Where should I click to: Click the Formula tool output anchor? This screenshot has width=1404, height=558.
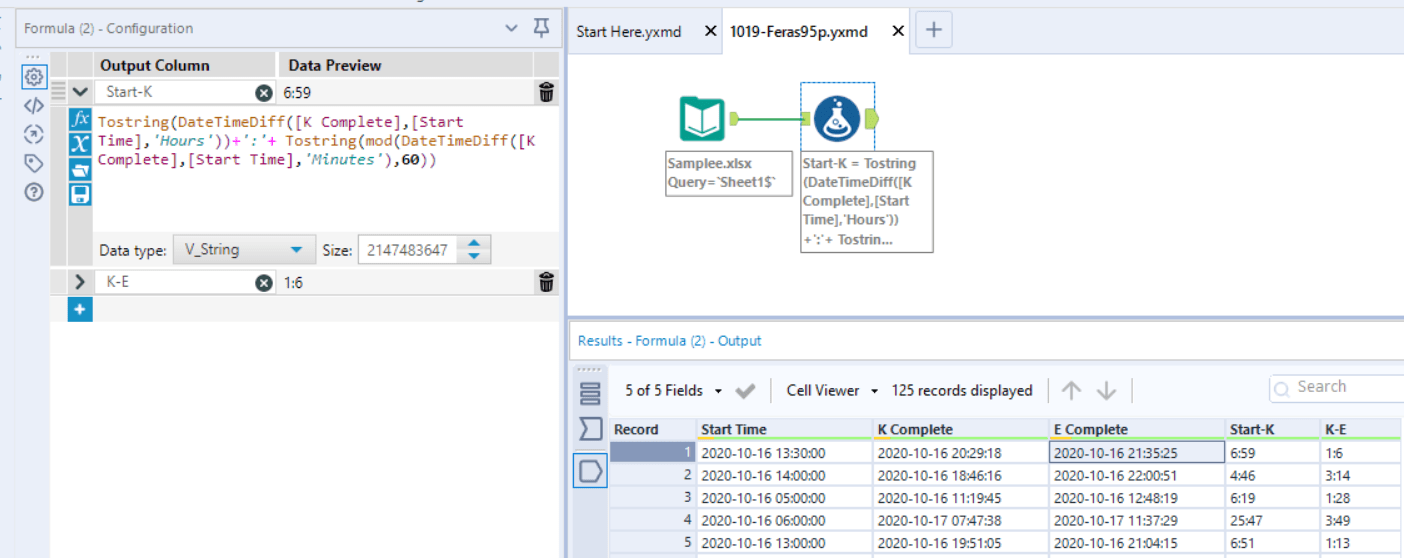(x=871, y=119)
